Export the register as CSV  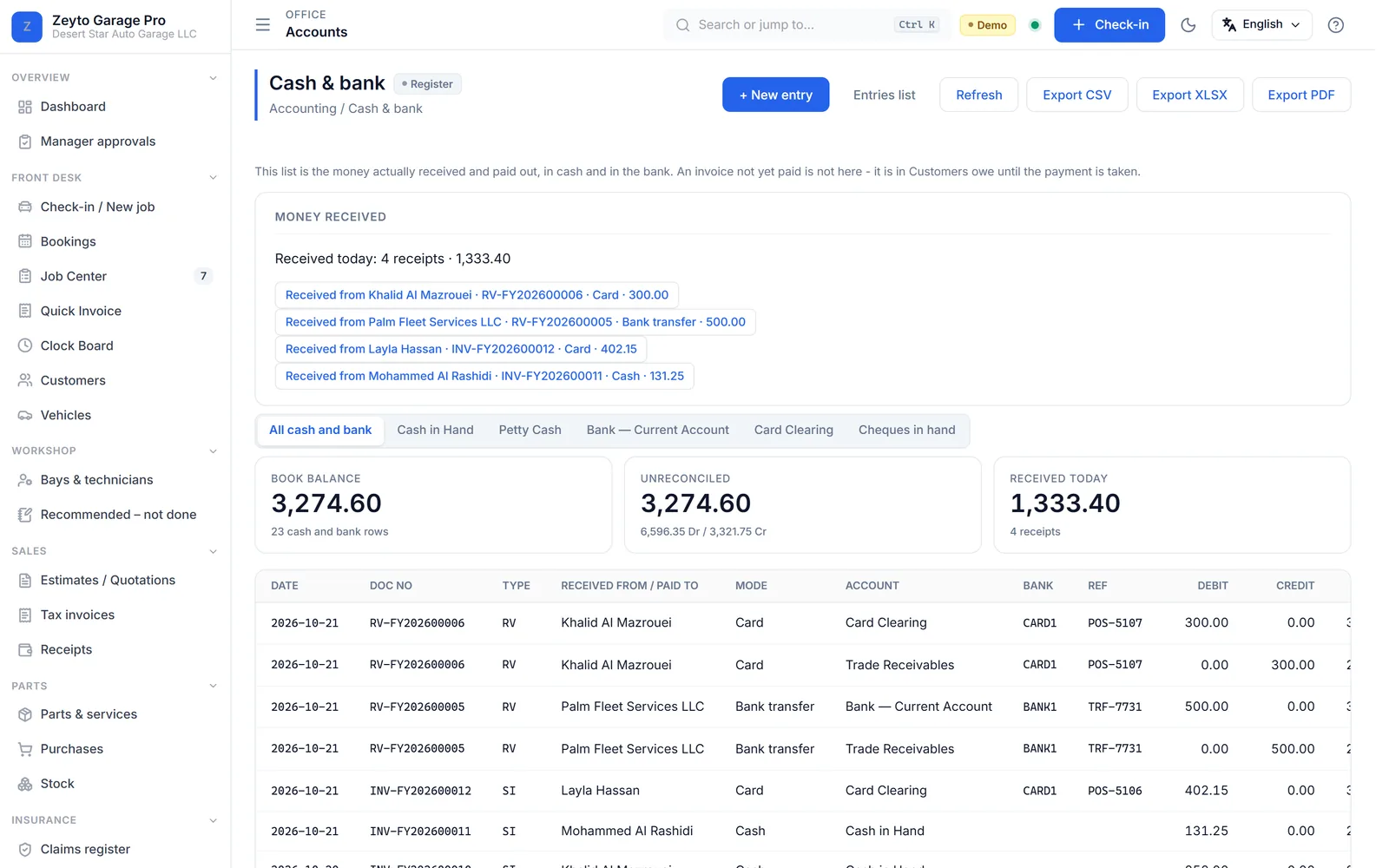1076,95
